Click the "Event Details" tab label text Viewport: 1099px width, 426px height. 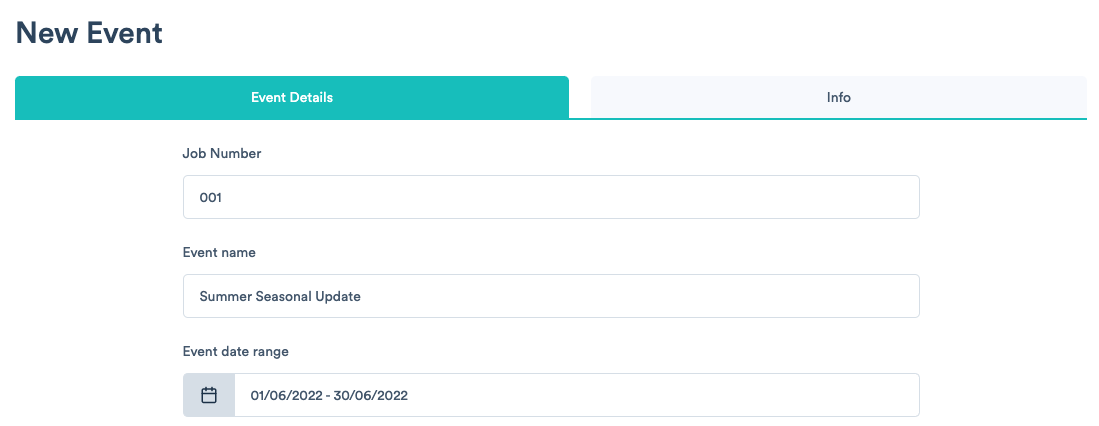[291, 98]
